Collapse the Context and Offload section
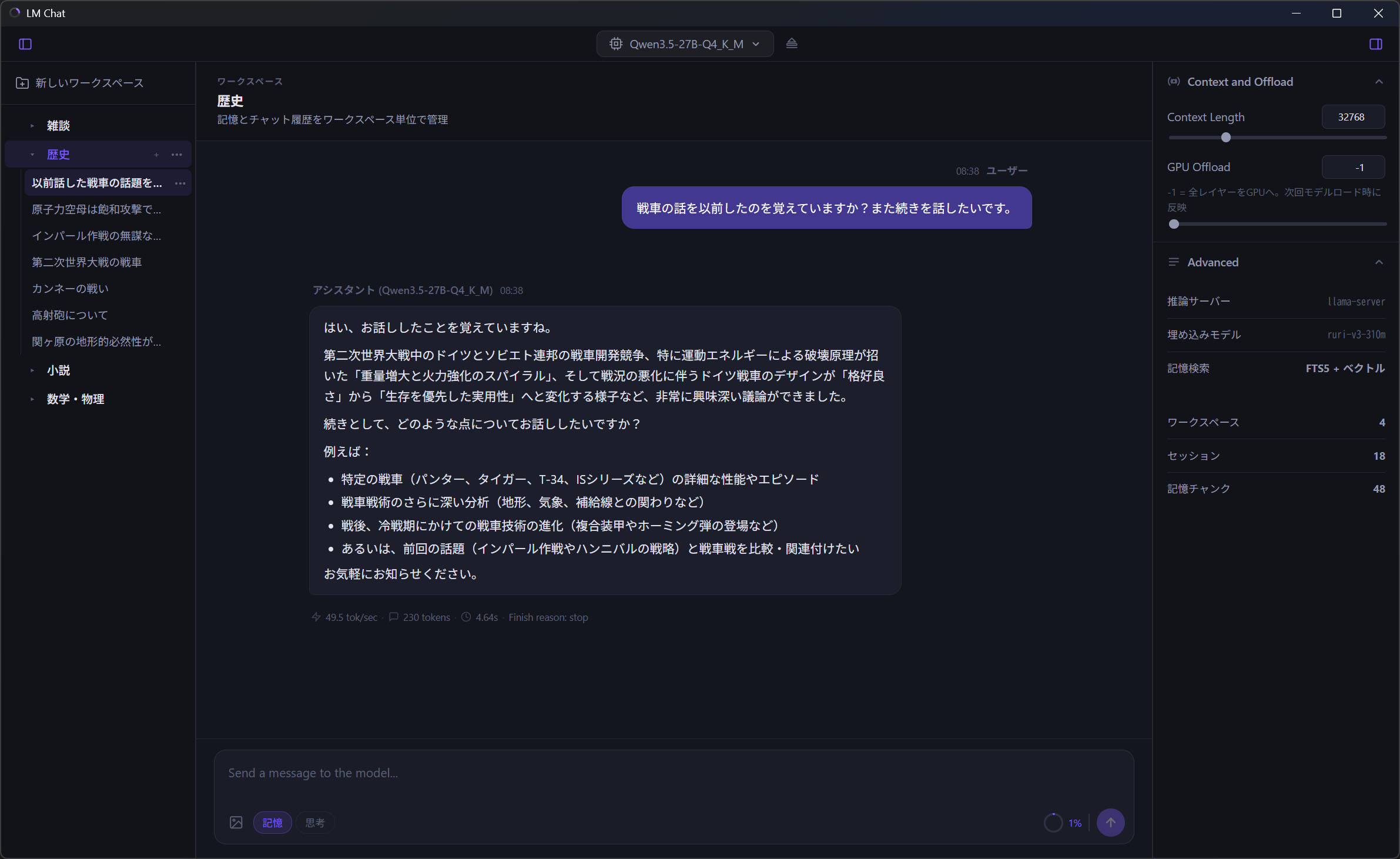Viewport: 1400px width, 859px height. coord(1378,82)
